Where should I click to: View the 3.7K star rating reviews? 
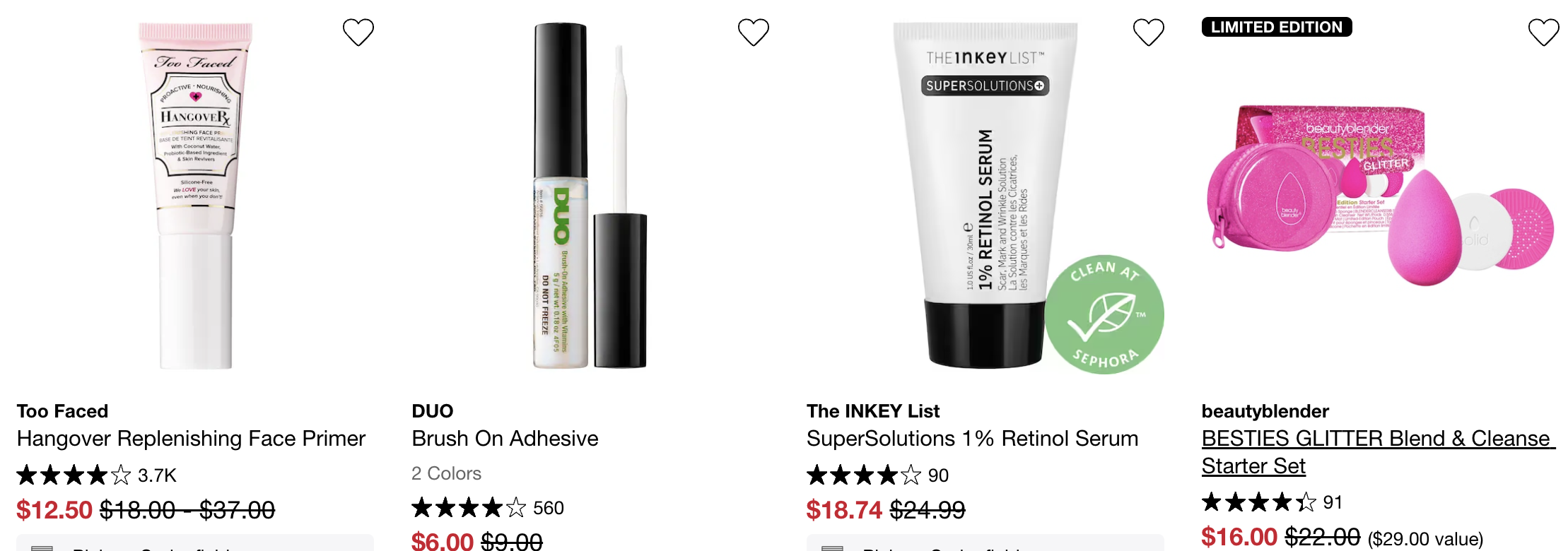click(96, 475)
